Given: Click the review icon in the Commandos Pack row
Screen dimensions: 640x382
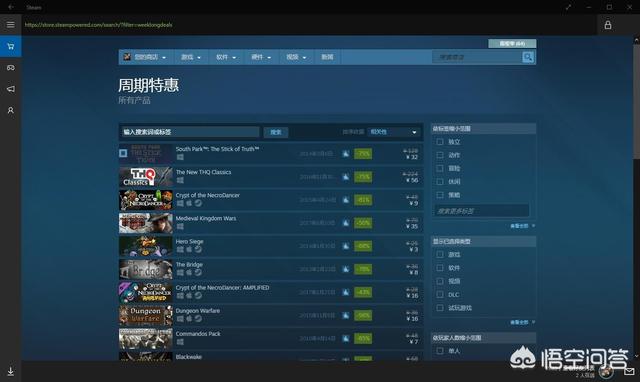Looking at the screenshot, I should click(346, 338).
